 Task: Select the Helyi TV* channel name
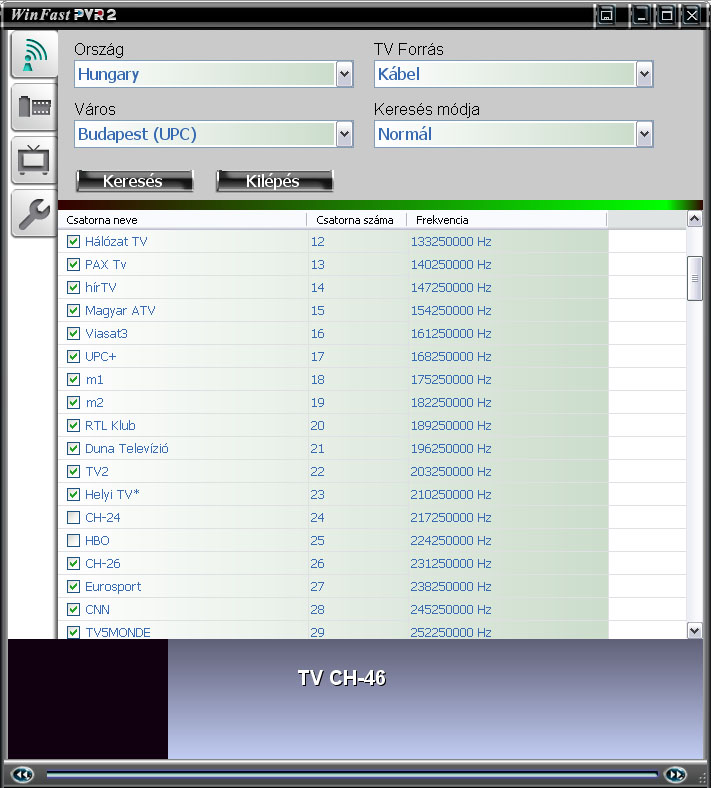[x=112, y=495]
